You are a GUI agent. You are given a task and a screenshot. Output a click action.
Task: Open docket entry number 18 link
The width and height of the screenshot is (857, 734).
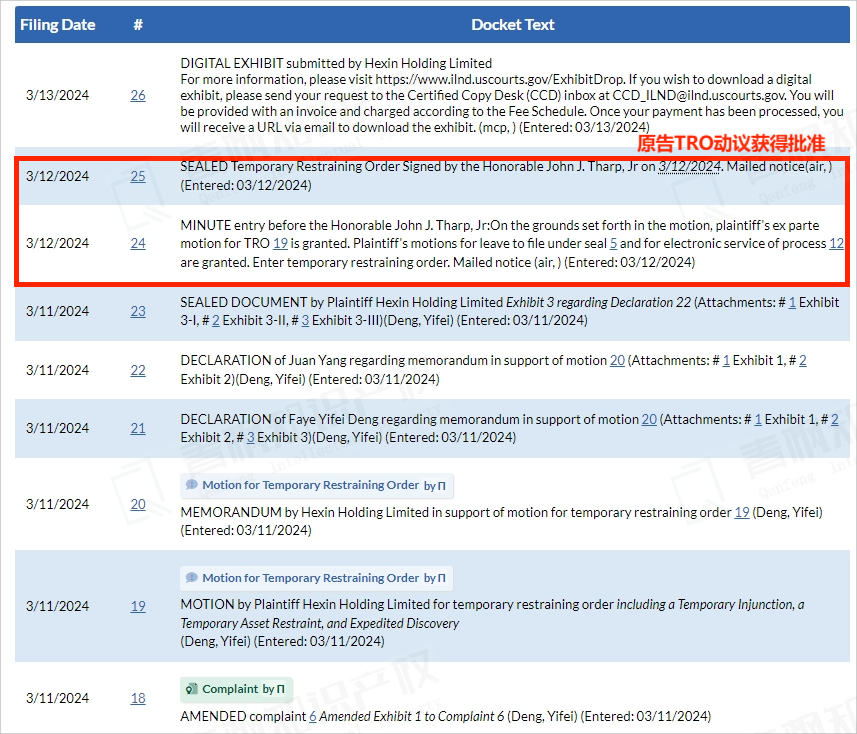138,698
